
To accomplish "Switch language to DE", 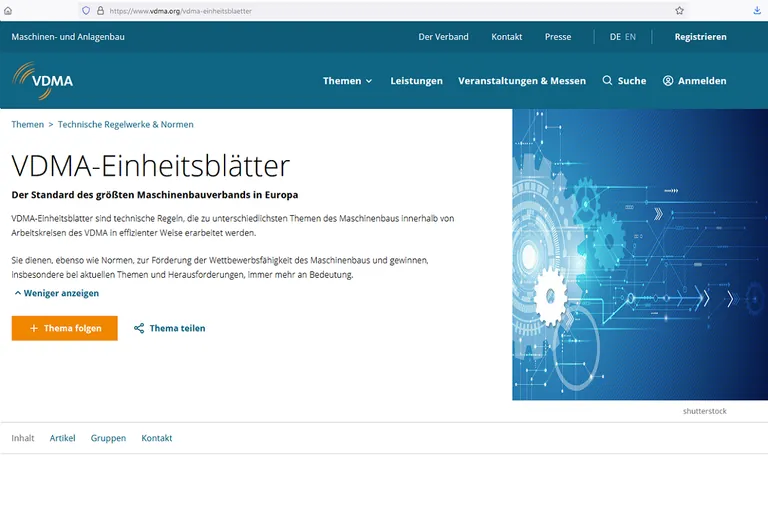I will pyautogui.click(x=615, y=37).
